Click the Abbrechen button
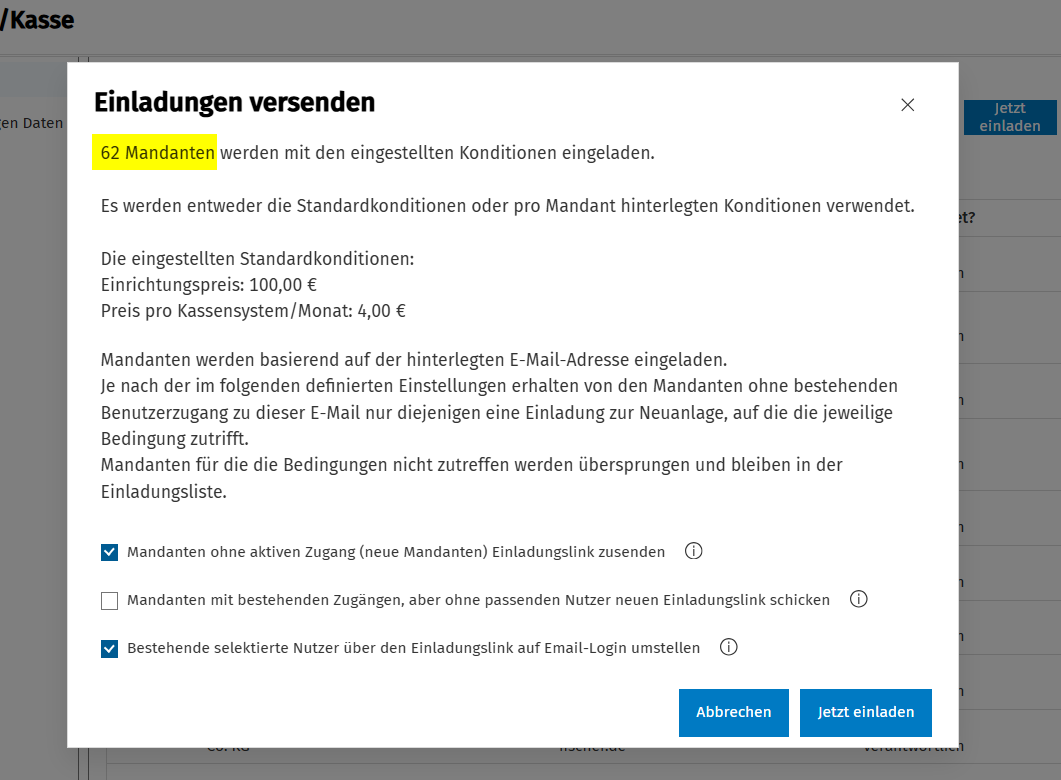 (x=733, y=712)
